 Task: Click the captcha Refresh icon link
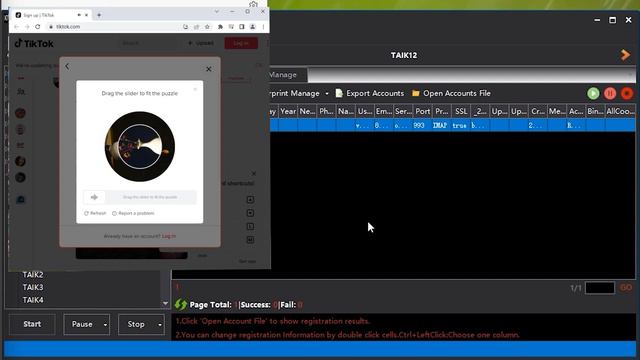[95, 213]
